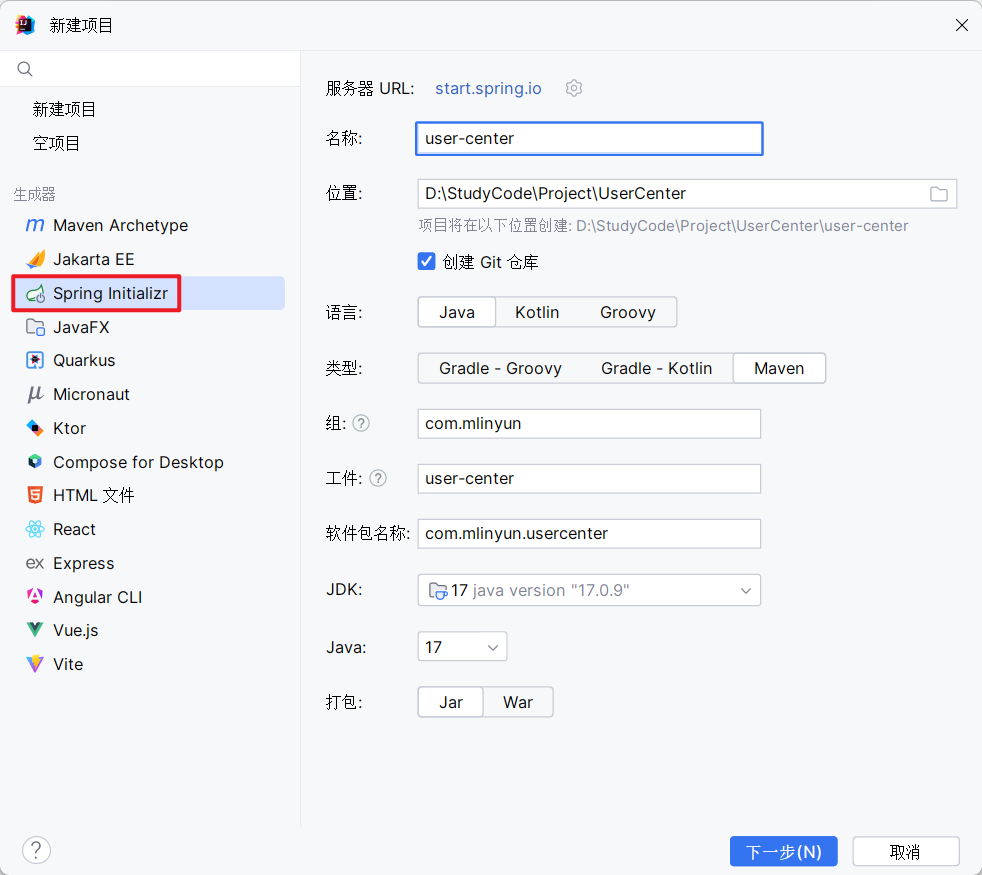The height and width of the screenshot is (875, 982).
Task: Click the 软件包名称 input field
Action: point(588,533)
